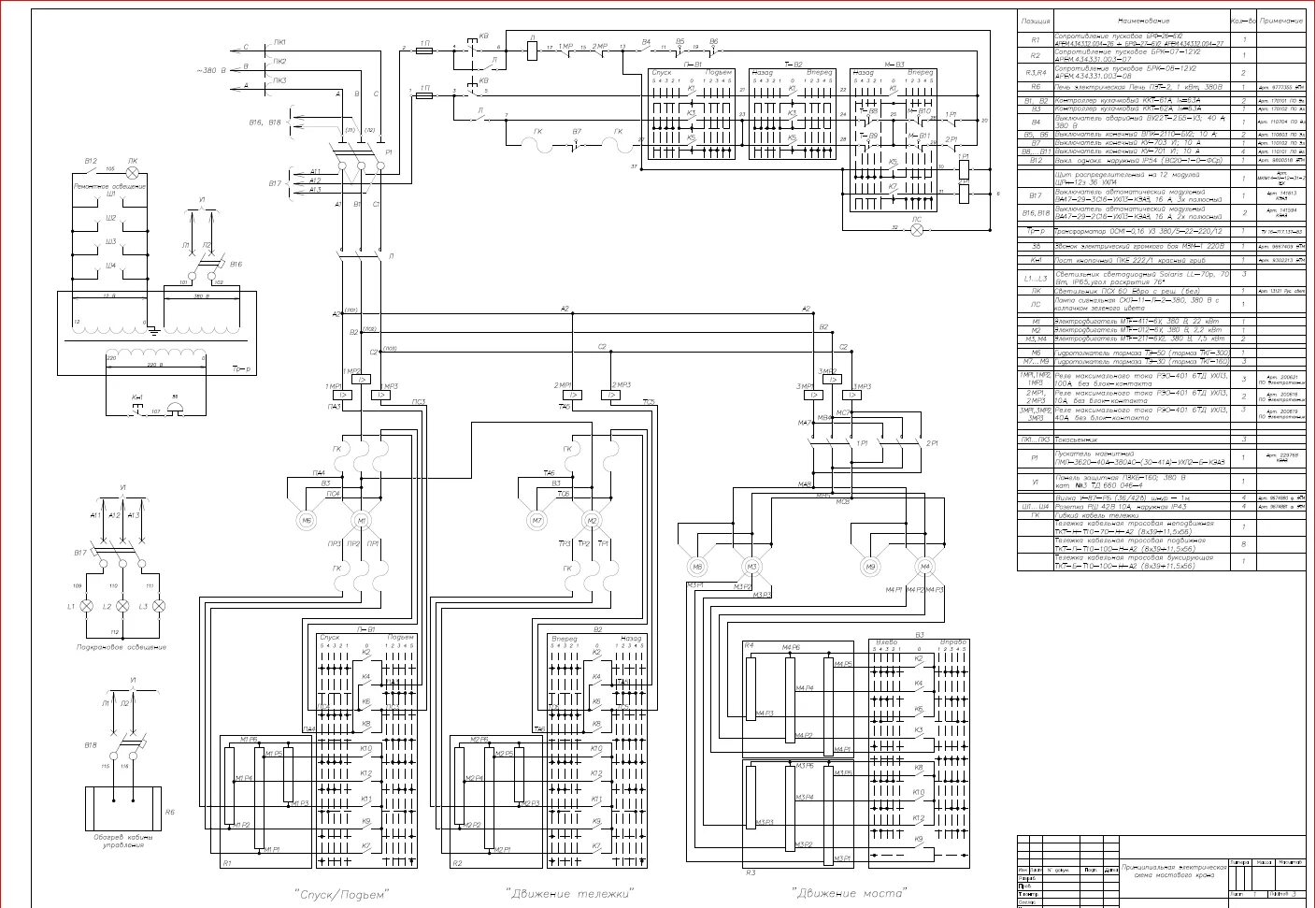Click the 'Тр-р' transformer label in the schematic
1316x908 pixels.
tap(241, 370)
